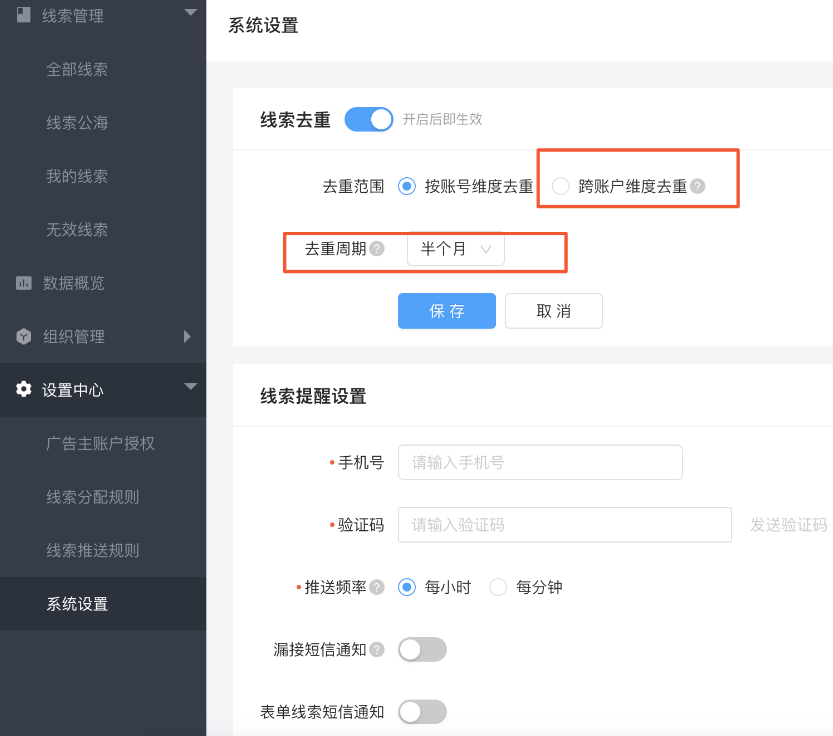This screenshot has width=833, height=736.
Task: Click the 线索管理 sidebar icon
Action: [x=23, y=15]
